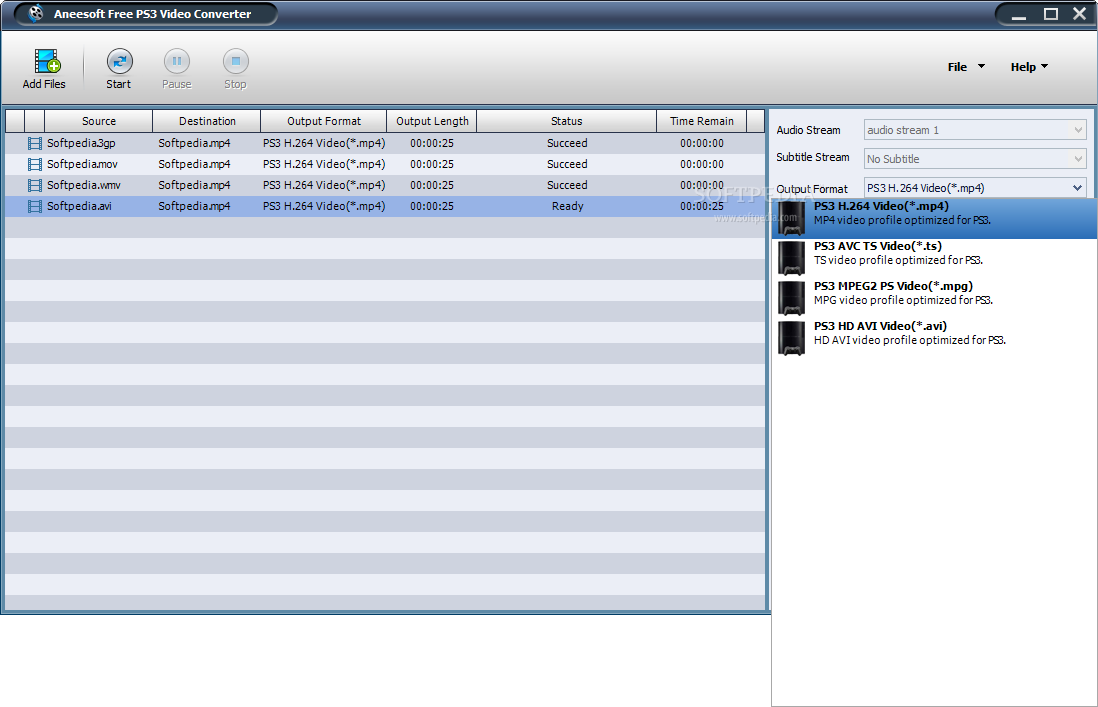Image resolution: width=1098 pixels, height=707 pixels.
Task: Sort by the Destination column header
Action: (207, 121)
